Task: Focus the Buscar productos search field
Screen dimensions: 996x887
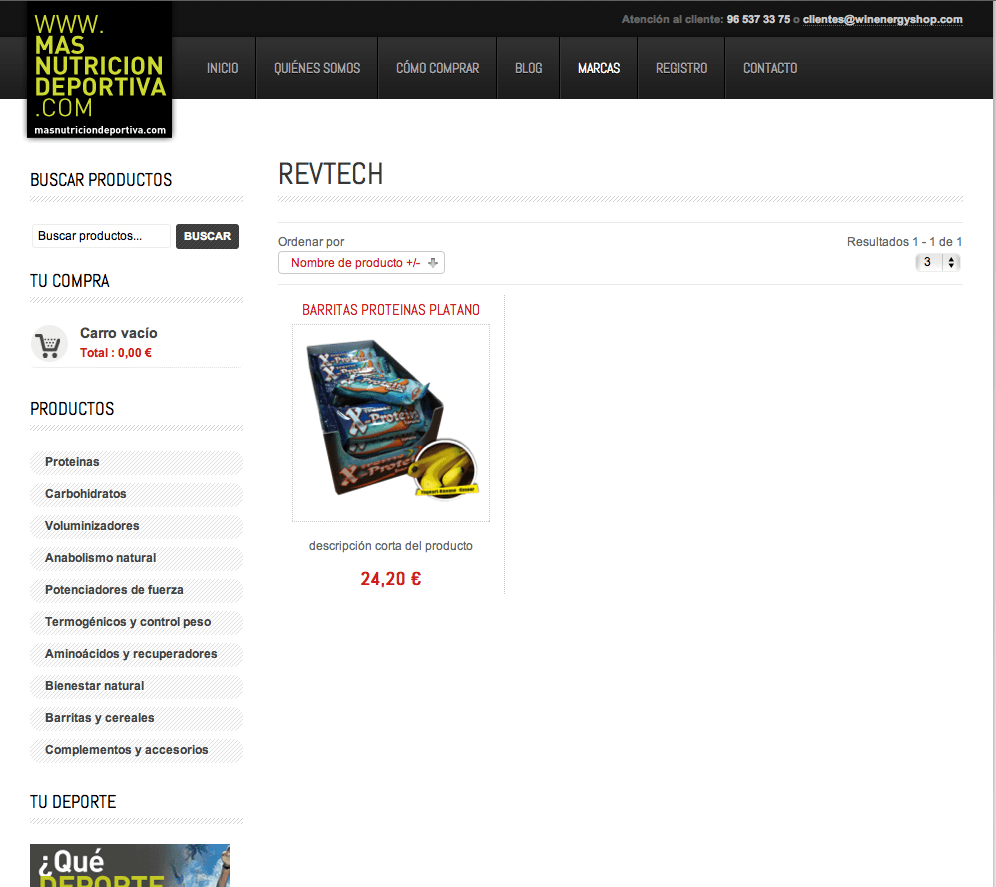Action: pos(101,236)
